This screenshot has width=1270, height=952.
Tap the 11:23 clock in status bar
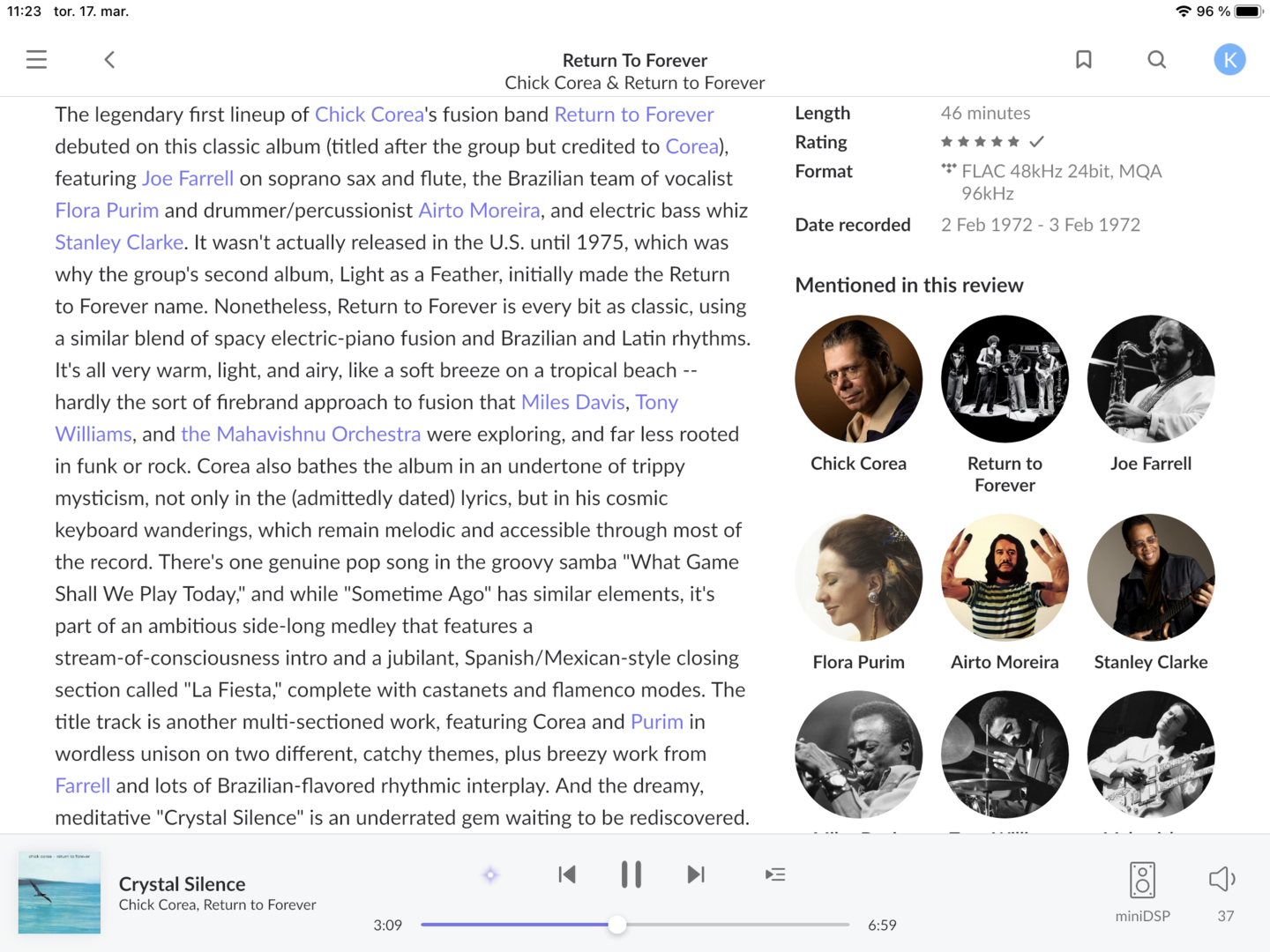[24, 11]
